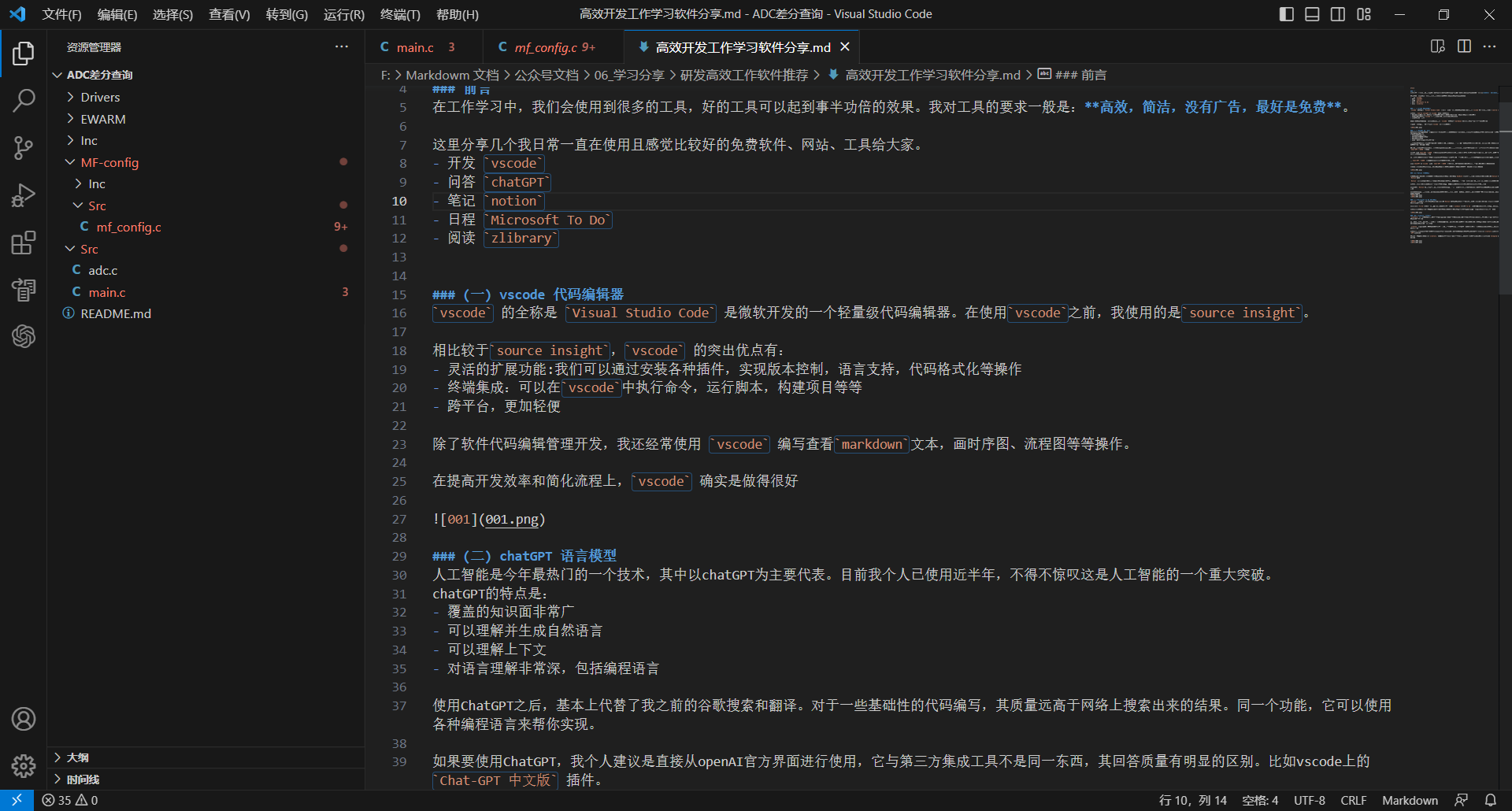Open editor More Actions menu
This screenshot has width=1512, height=811.
pos(1489,46)
